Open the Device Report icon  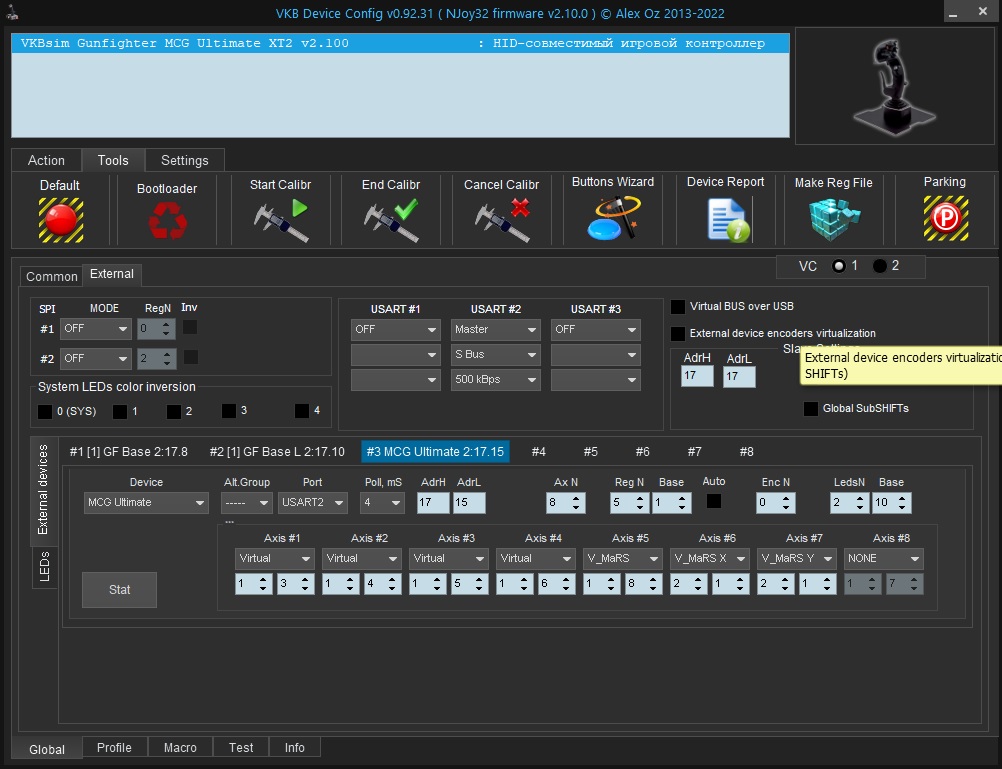[x=728, y=219]
